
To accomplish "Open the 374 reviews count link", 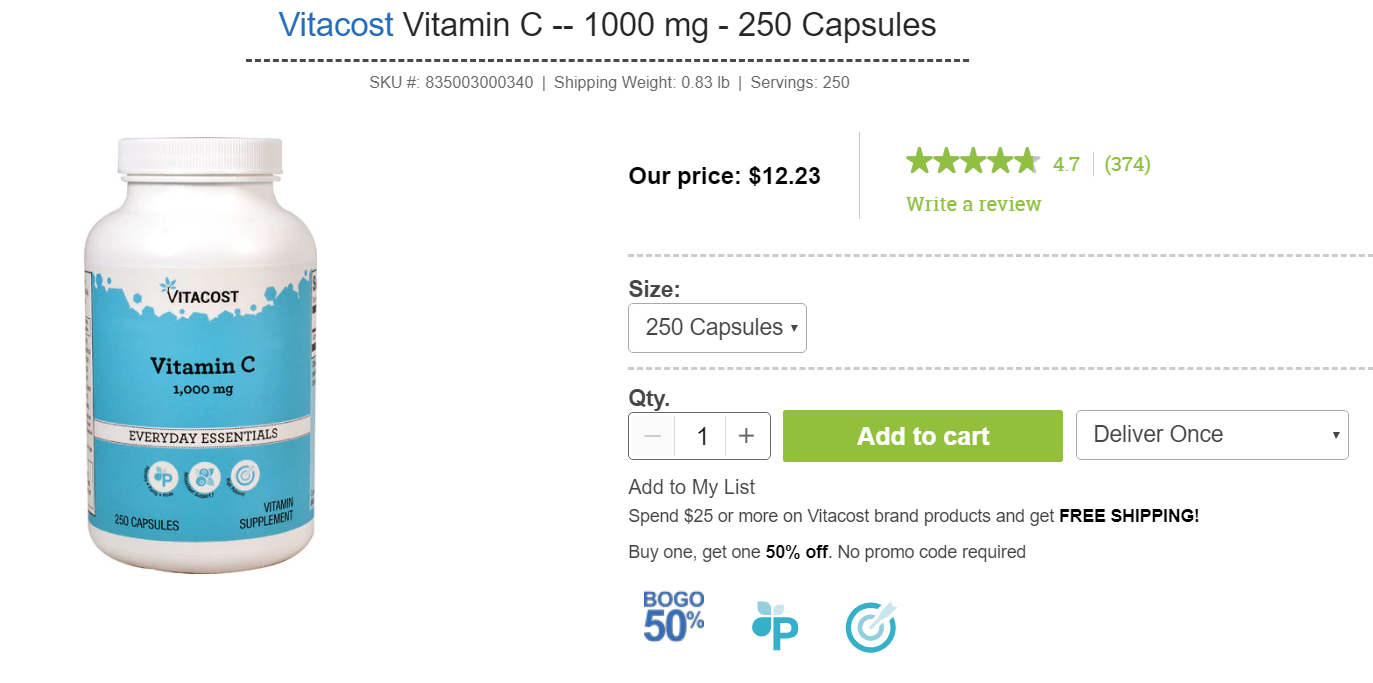I will 1127,164.
